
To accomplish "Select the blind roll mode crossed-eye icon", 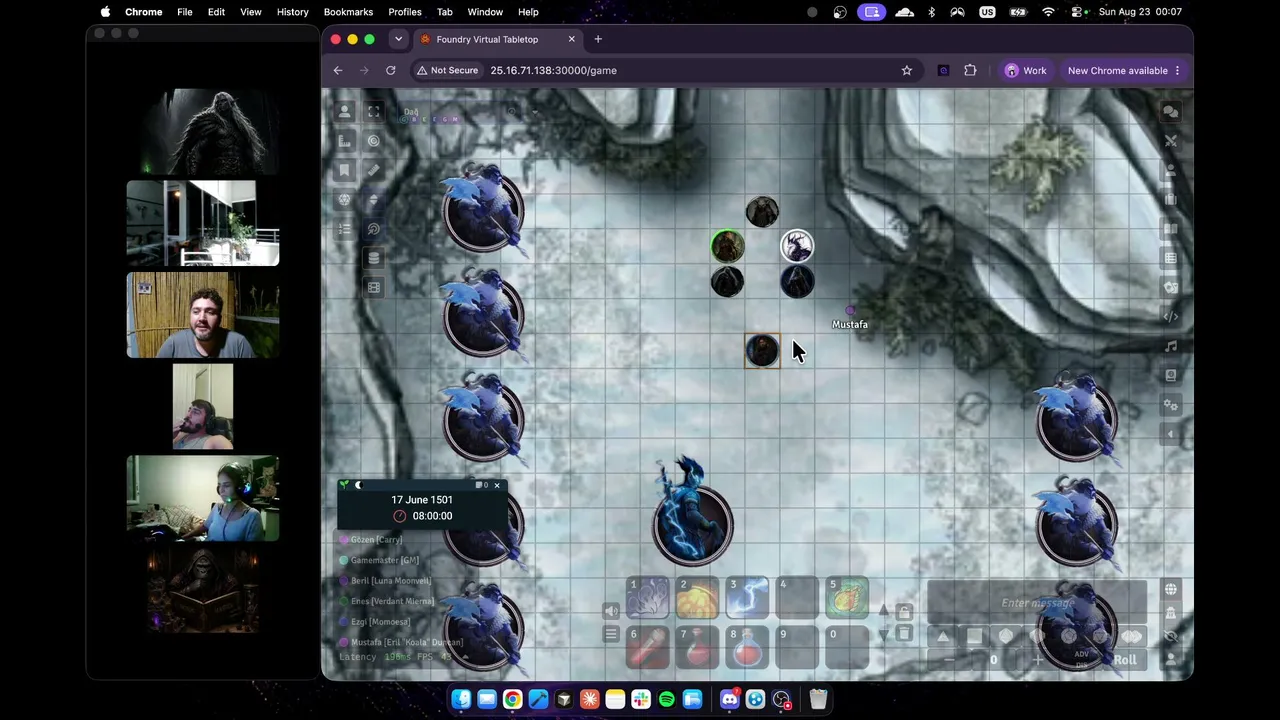I will pyautogui.click(x=1171, y=636).
